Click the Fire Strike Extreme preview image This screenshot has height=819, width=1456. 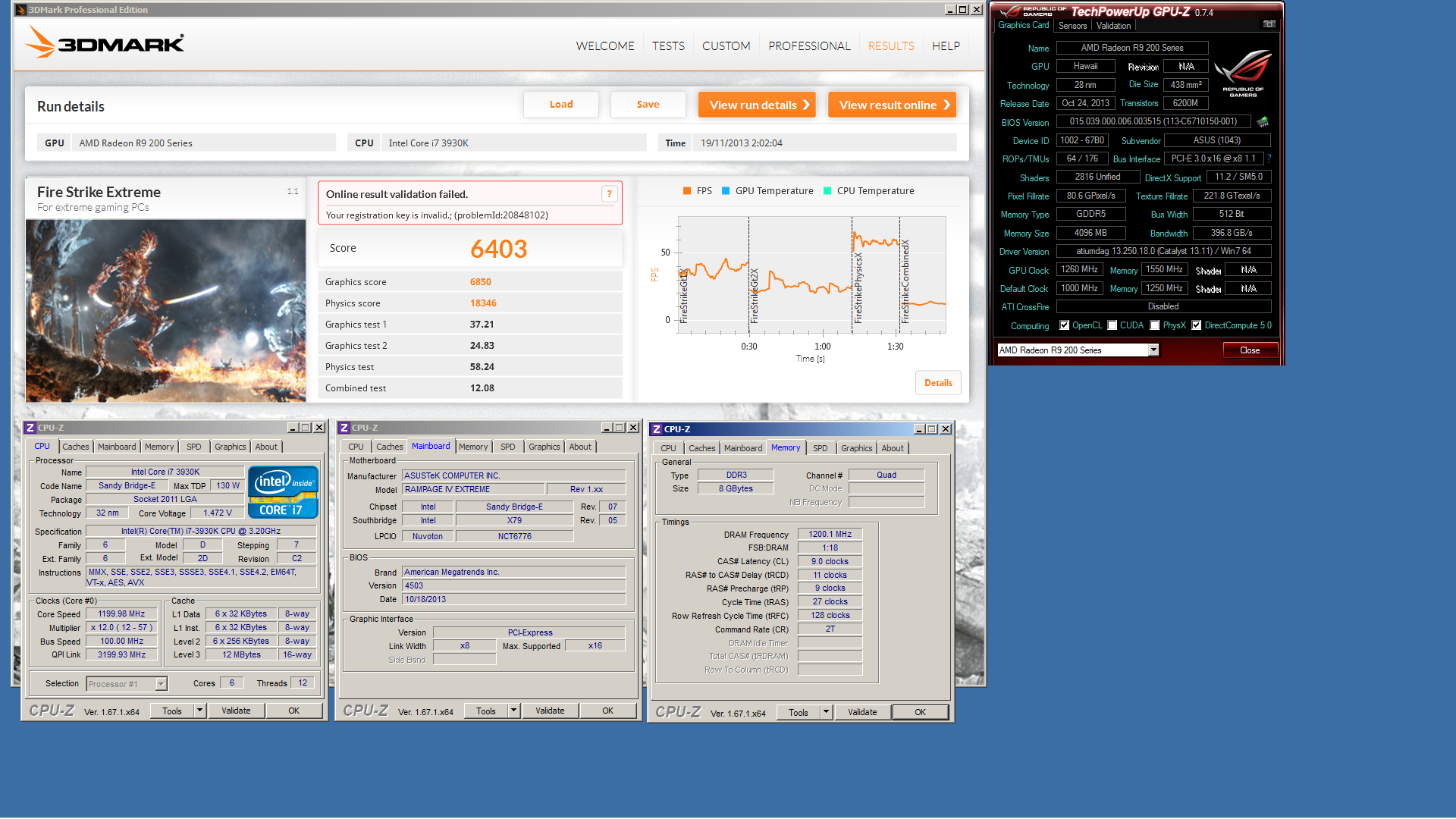coord(166,311)
